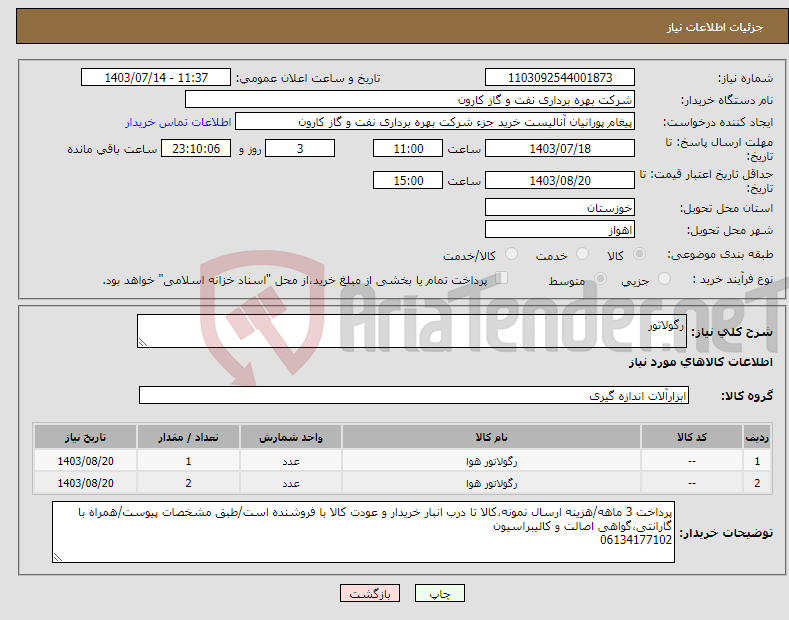Screen dimensions: 789x620
Task: Click delivery province field خوزستان
Action: point(560,207)
